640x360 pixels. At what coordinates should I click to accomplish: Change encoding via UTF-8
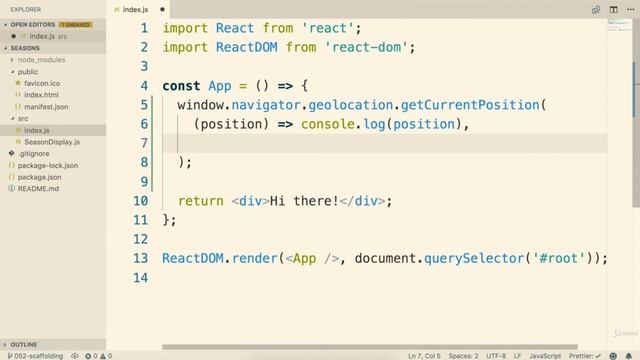click(496, 356)
